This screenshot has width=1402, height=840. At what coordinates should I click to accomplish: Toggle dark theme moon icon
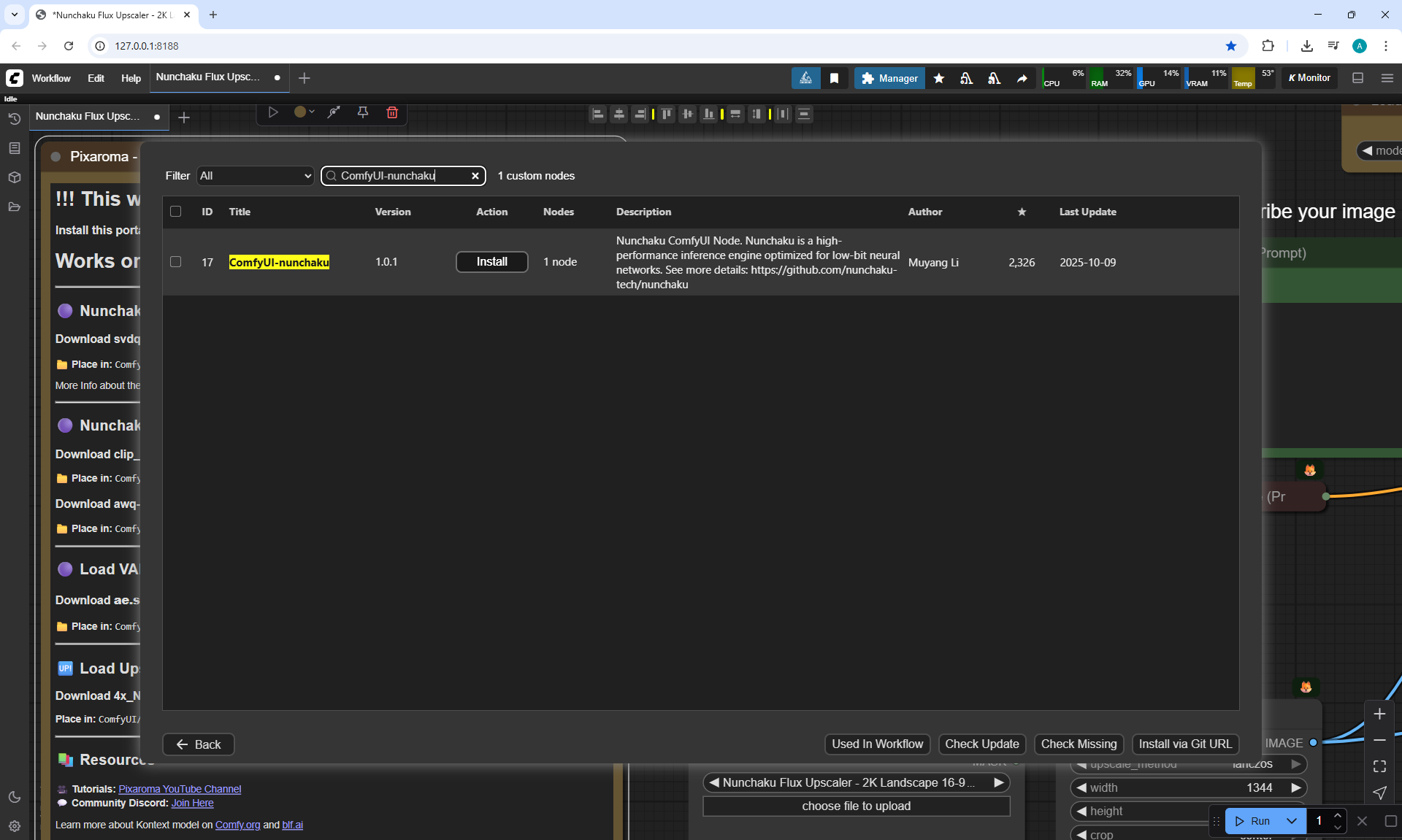14,797
